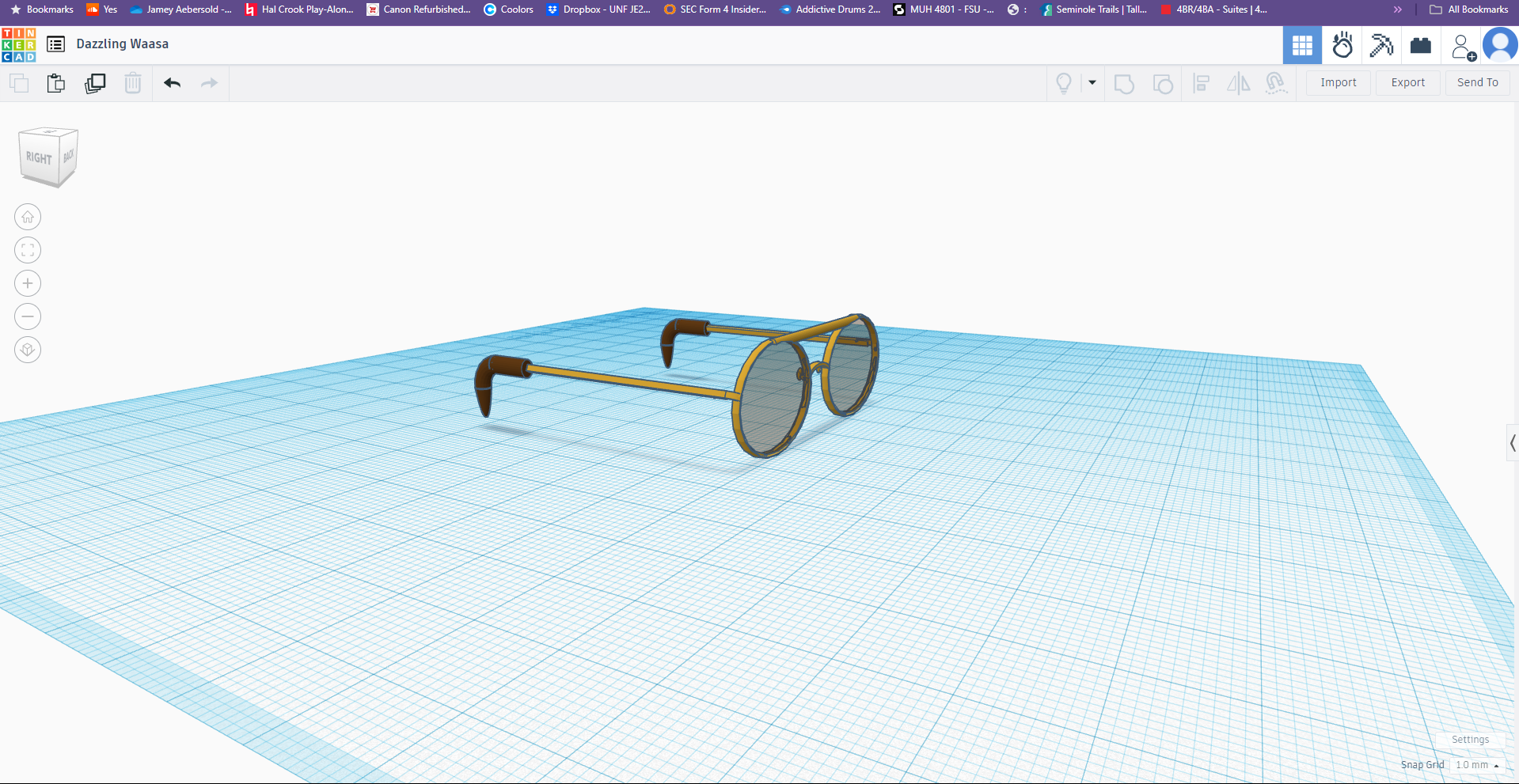Open the Snap Grid 1.0 mm dropdown
The height and width of the screenshot is (784, 1519).
[1477, 765]
